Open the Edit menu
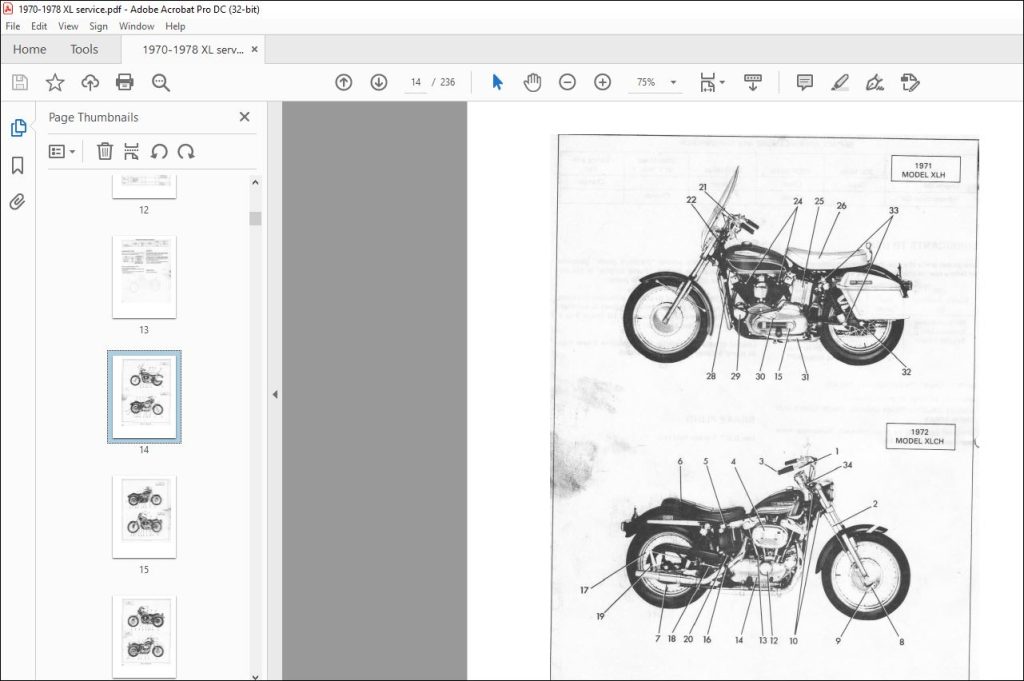Screen dimensions: 1024x681 coord(39,26)
